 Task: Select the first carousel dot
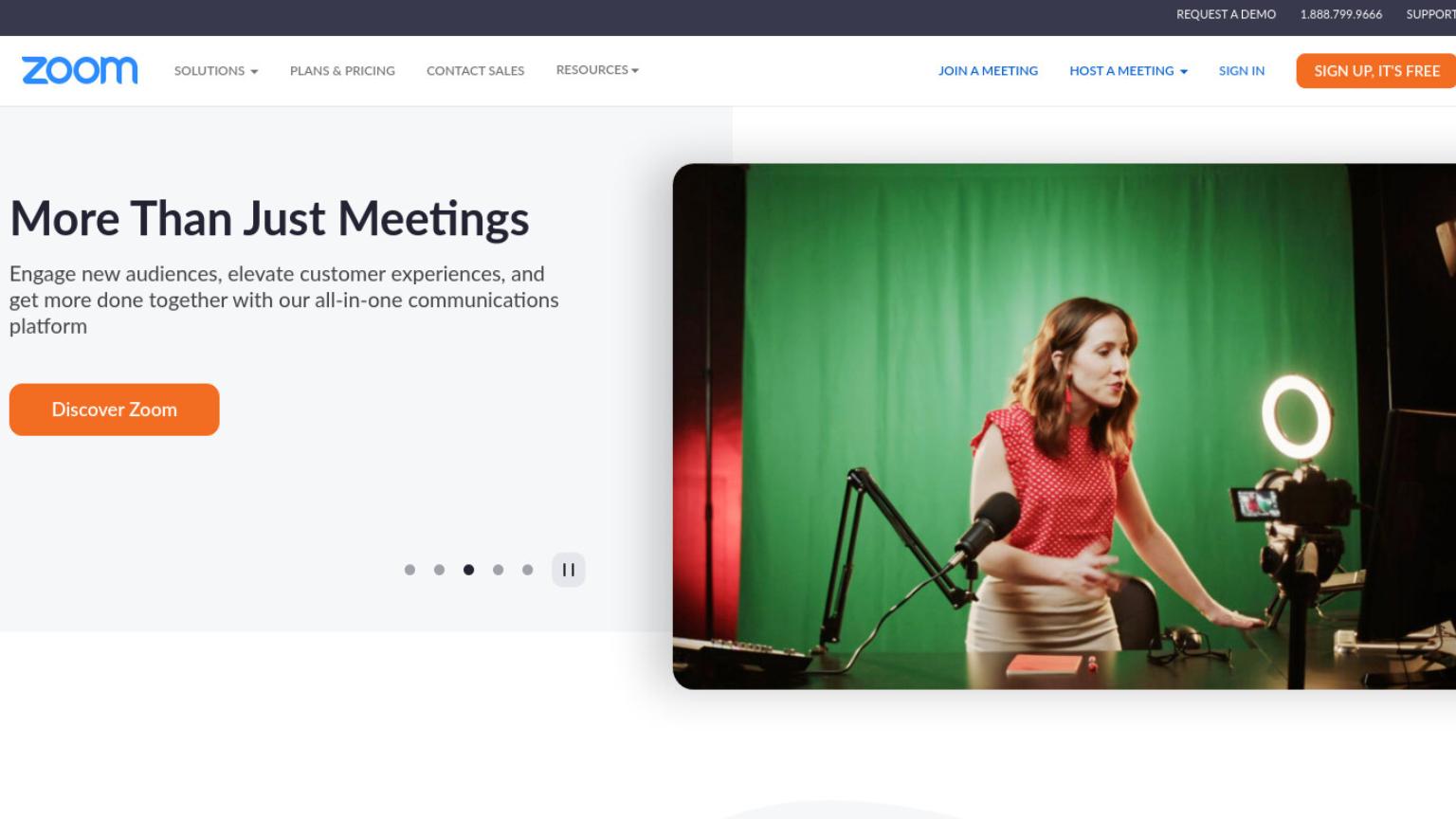[x=409, y=570]
